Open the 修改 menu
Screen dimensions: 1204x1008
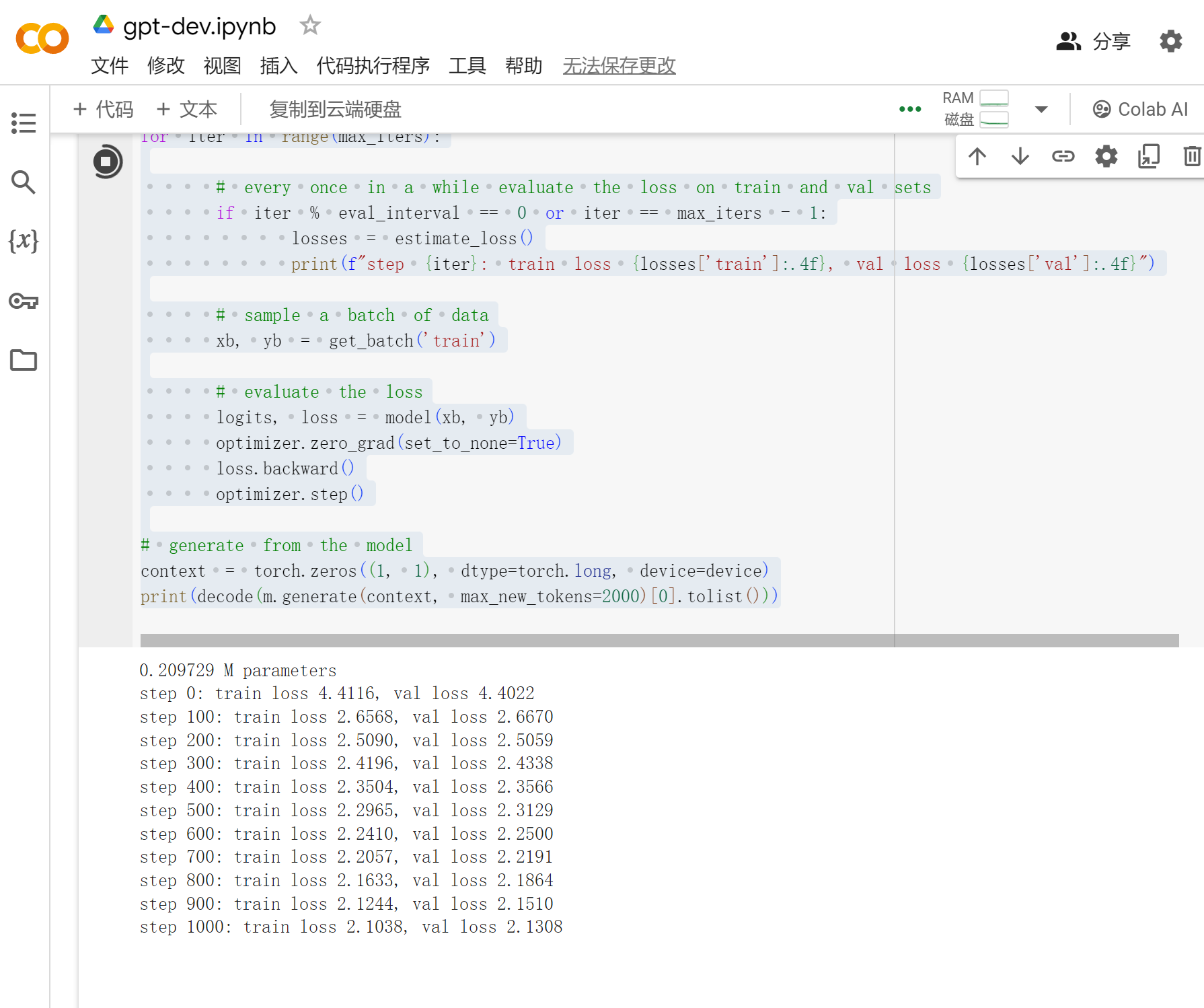coord(166,66)
